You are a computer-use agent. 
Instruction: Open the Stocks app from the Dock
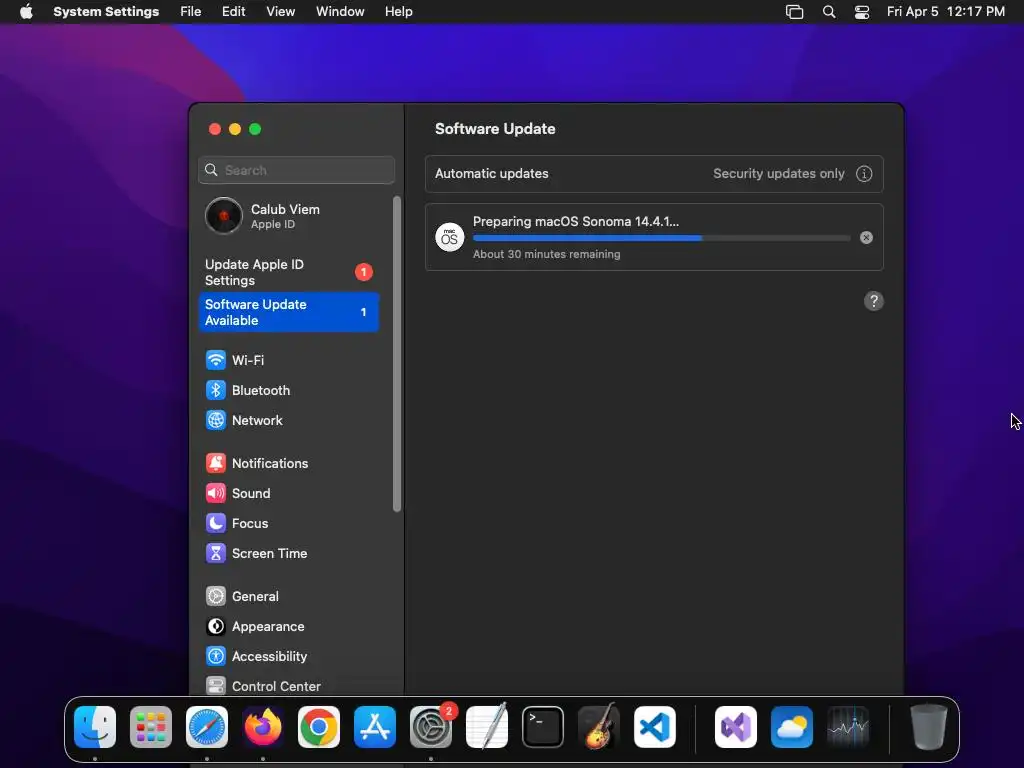pos(848,727)
